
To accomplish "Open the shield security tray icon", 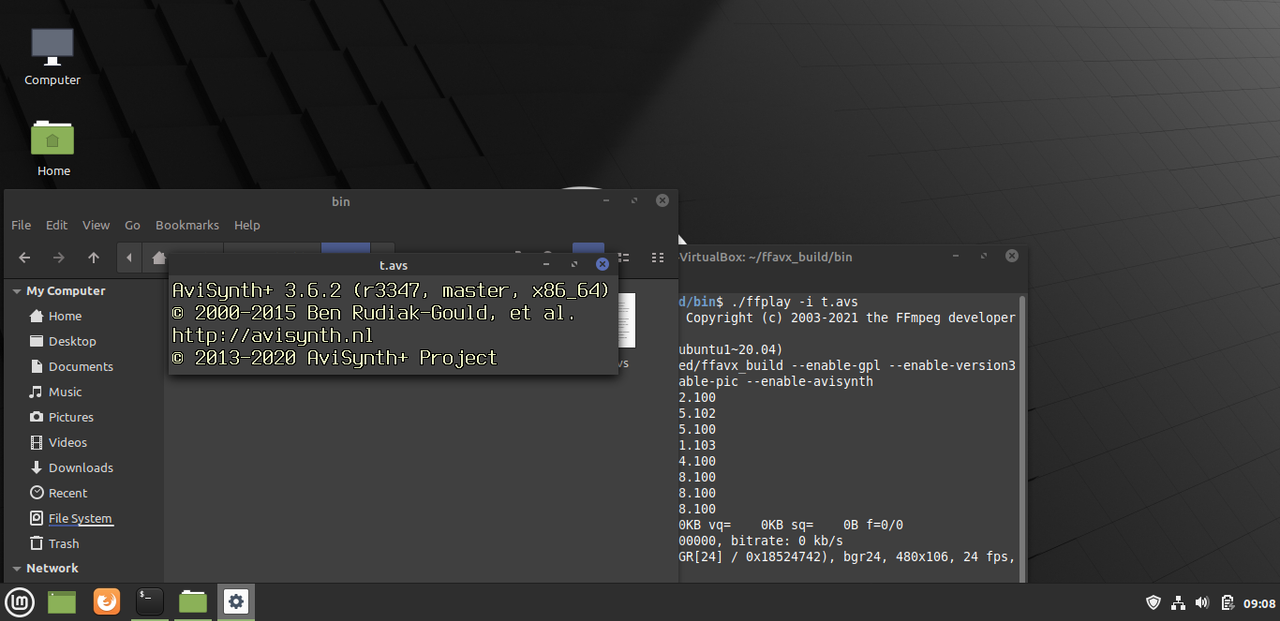I will click(1153, 602).
